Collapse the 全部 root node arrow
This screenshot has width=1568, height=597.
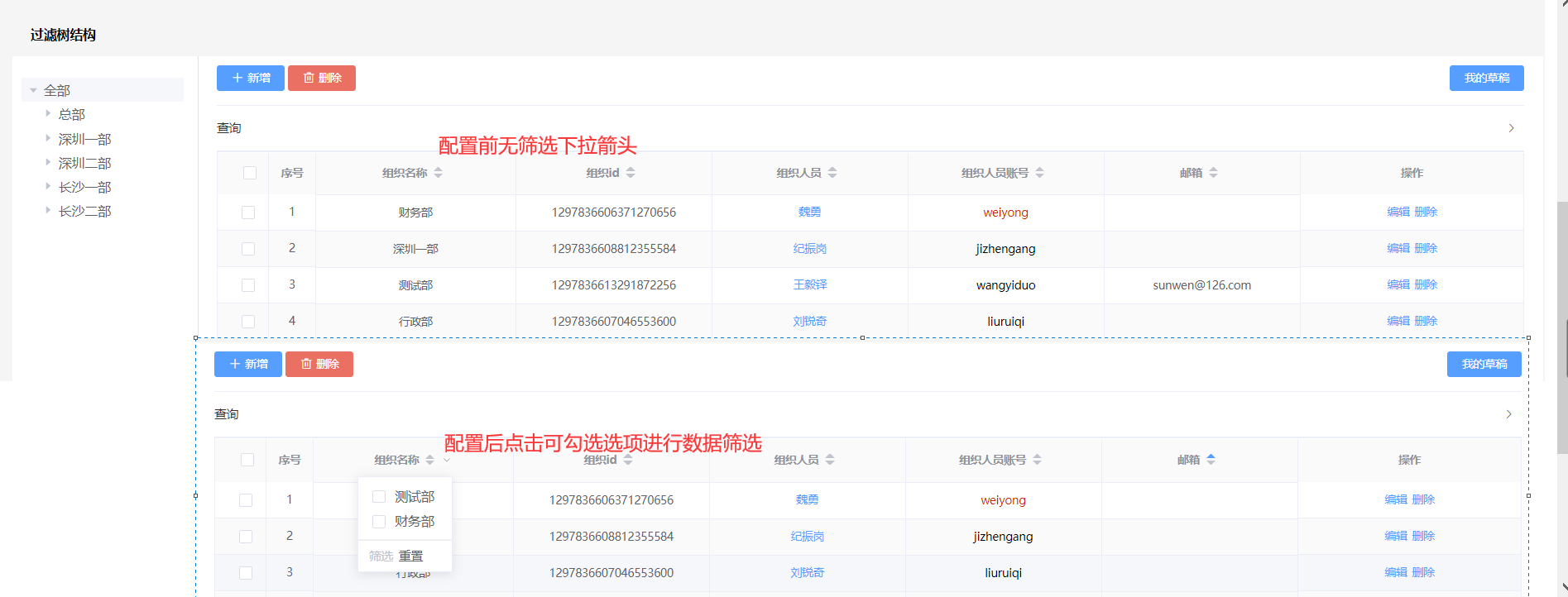click(33, 90)
